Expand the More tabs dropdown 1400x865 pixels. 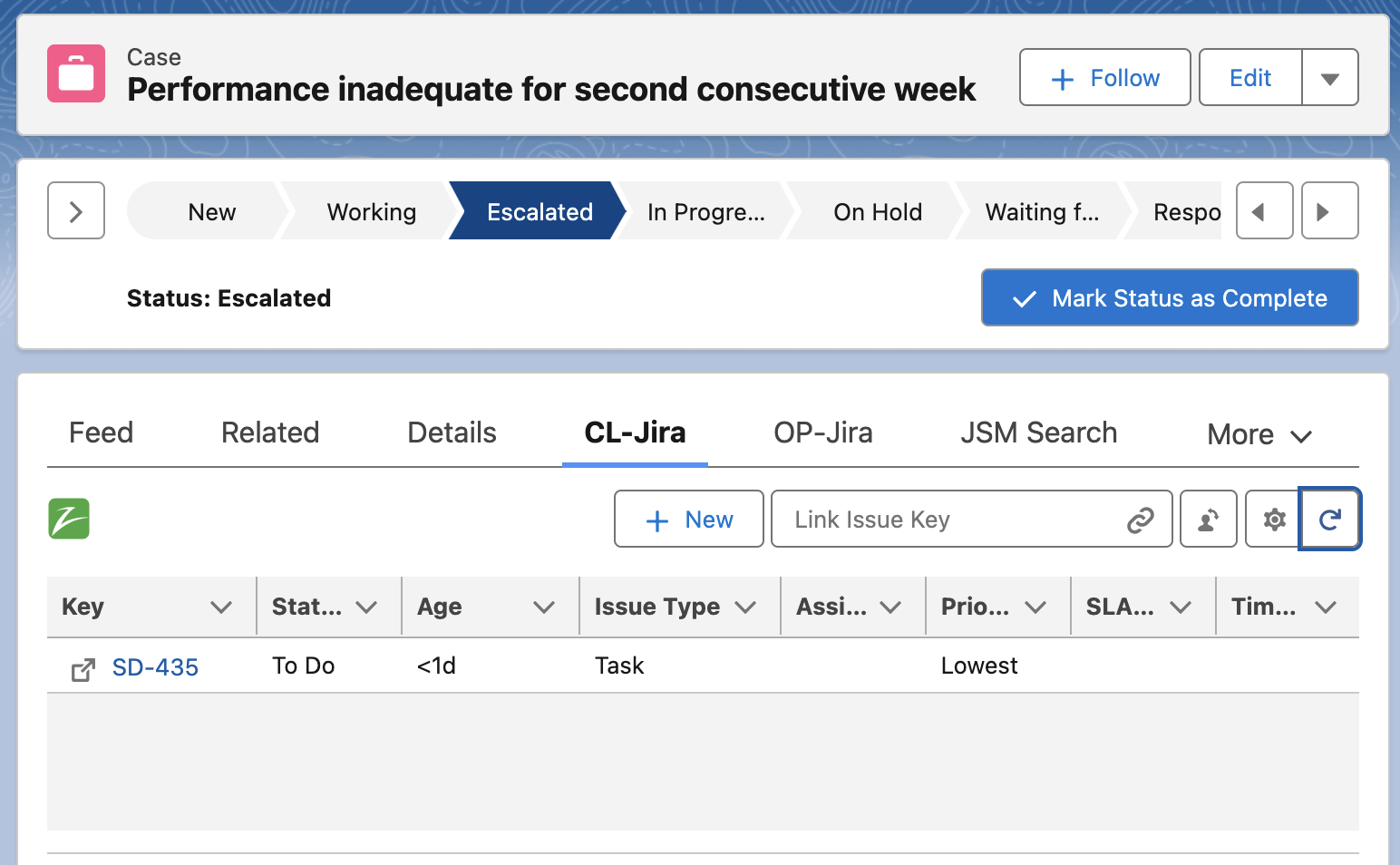[1259, 435]
